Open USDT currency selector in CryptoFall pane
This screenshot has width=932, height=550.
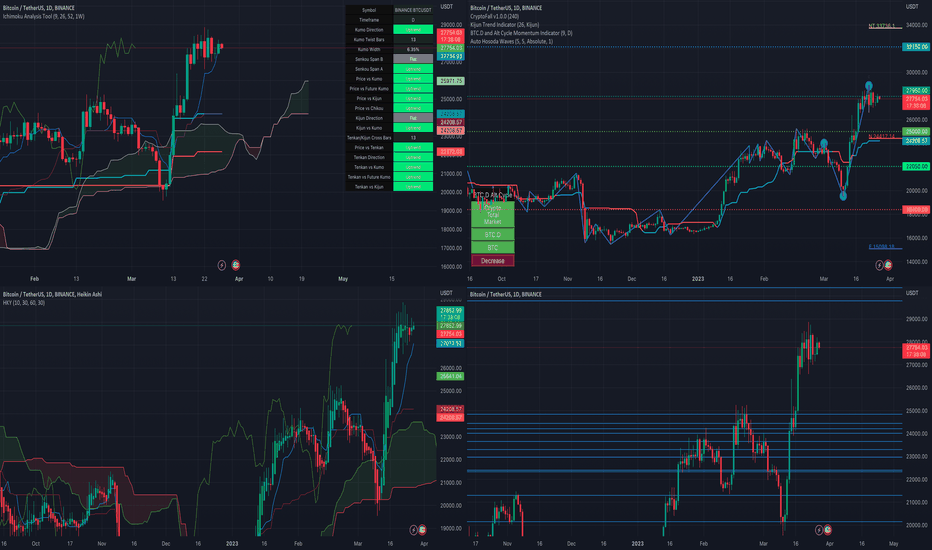912,7
